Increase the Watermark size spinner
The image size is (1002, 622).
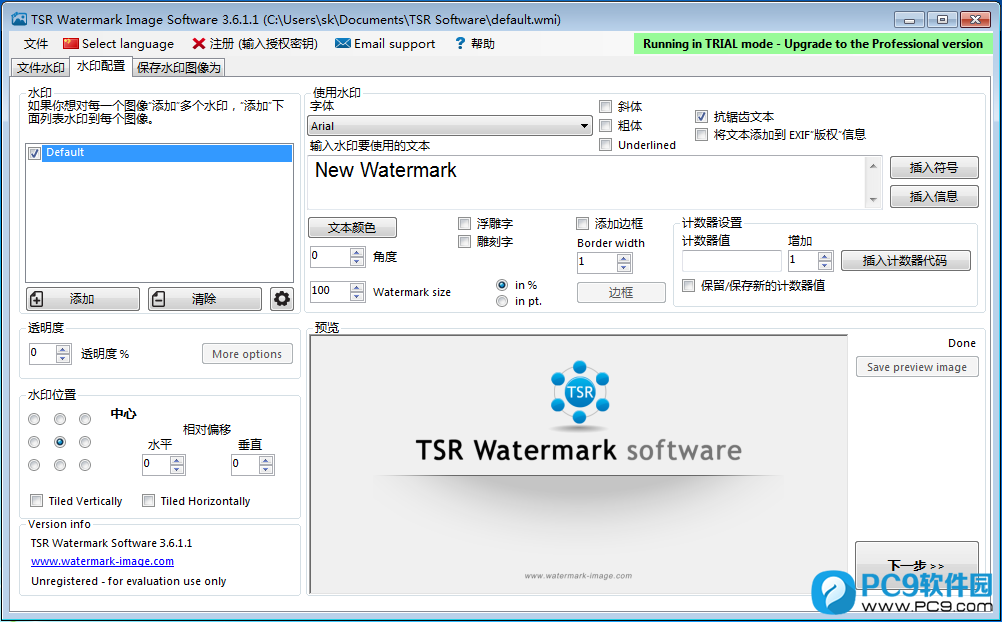357,288
